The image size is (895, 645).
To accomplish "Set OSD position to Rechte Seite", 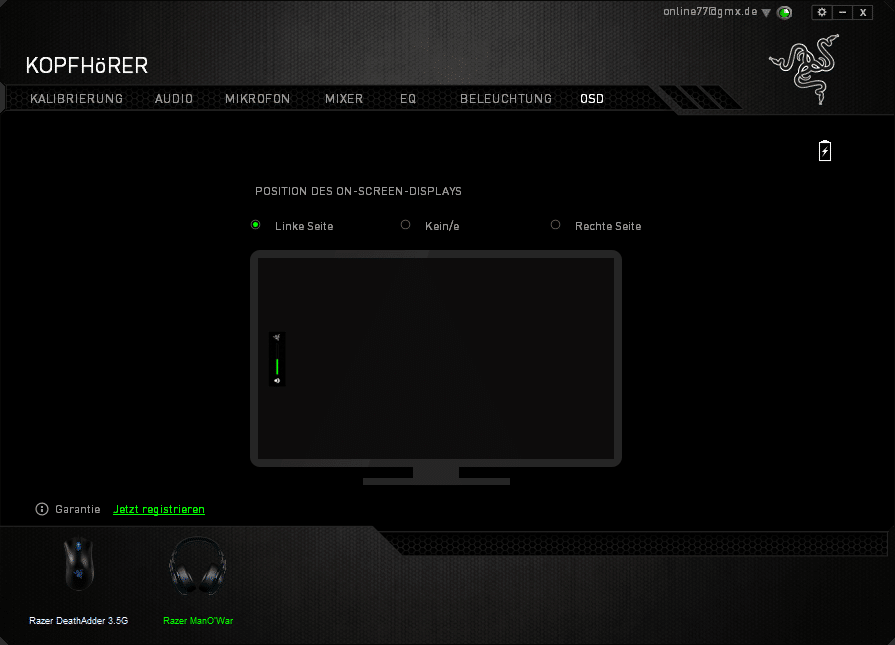I will (x=556, y=225).
